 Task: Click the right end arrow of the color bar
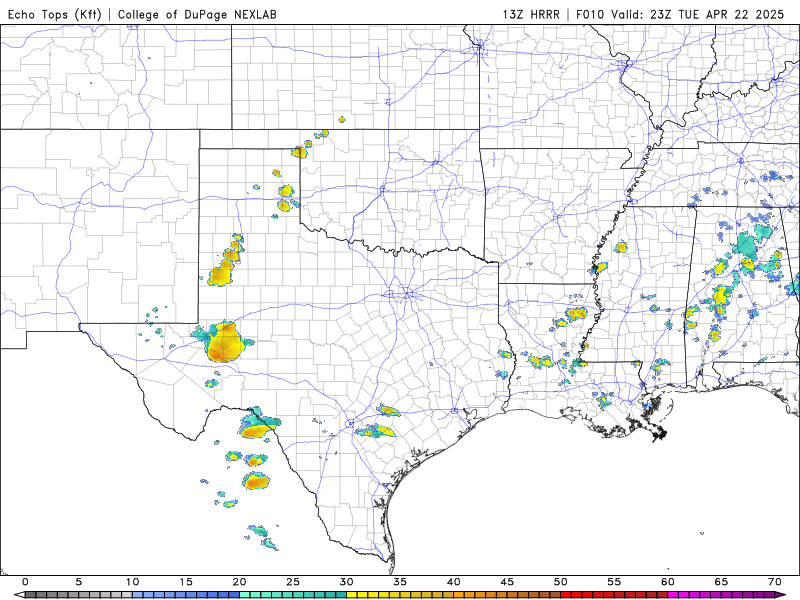pos(781,595)
